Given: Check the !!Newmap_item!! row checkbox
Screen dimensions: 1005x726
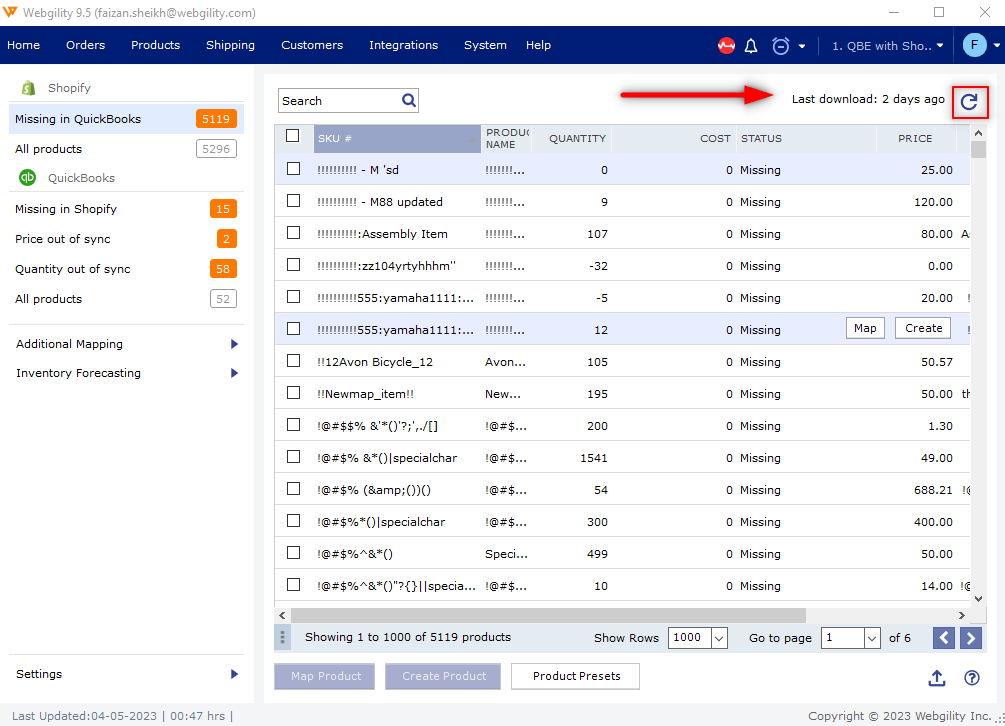Looking at the screenshot, I should pos(294,393).
